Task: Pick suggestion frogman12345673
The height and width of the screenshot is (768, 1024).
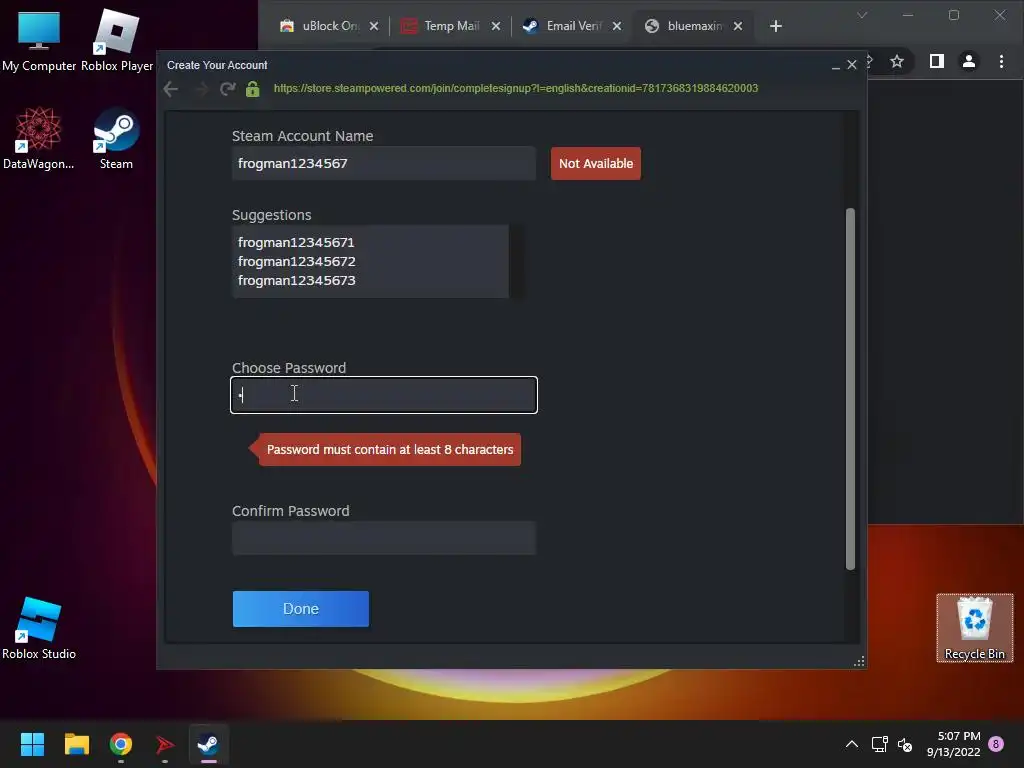Action: [x=296, y=280]
